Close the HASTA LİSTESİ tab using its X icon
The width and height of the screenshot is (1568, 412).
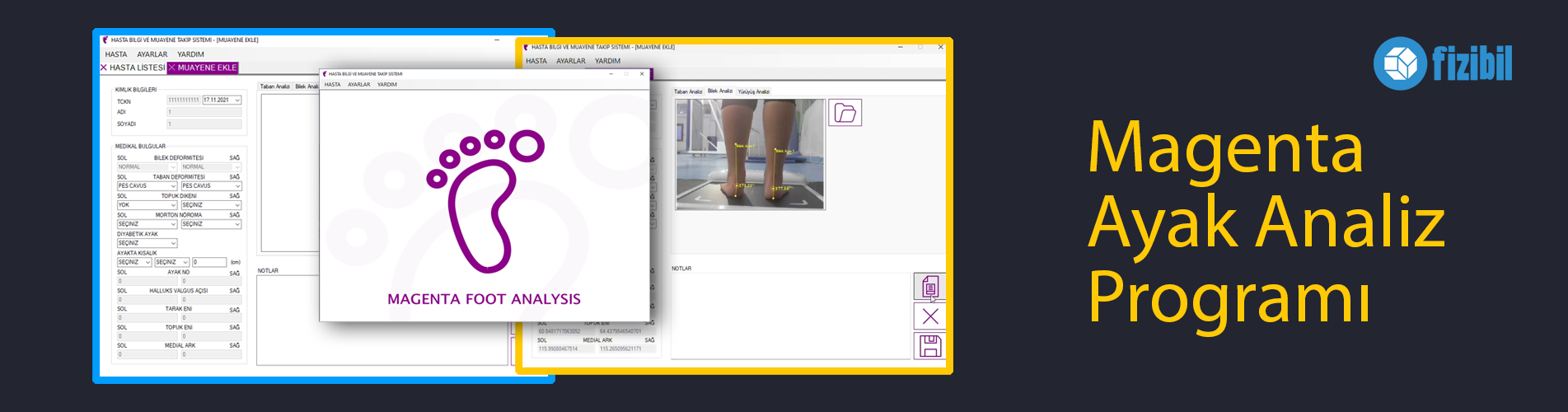104,68
